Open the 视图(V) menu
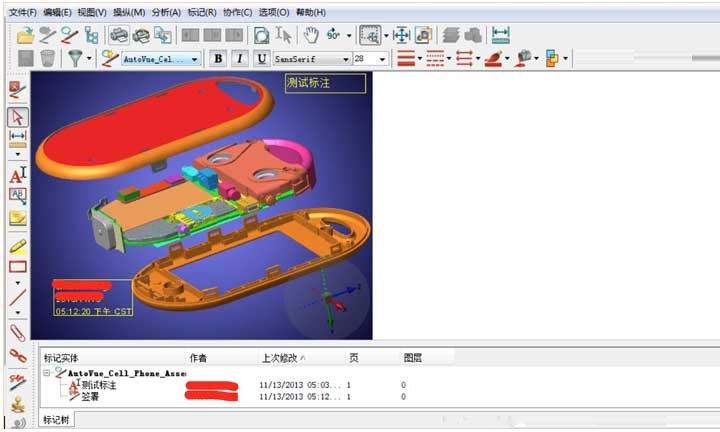 pos(92,12)
